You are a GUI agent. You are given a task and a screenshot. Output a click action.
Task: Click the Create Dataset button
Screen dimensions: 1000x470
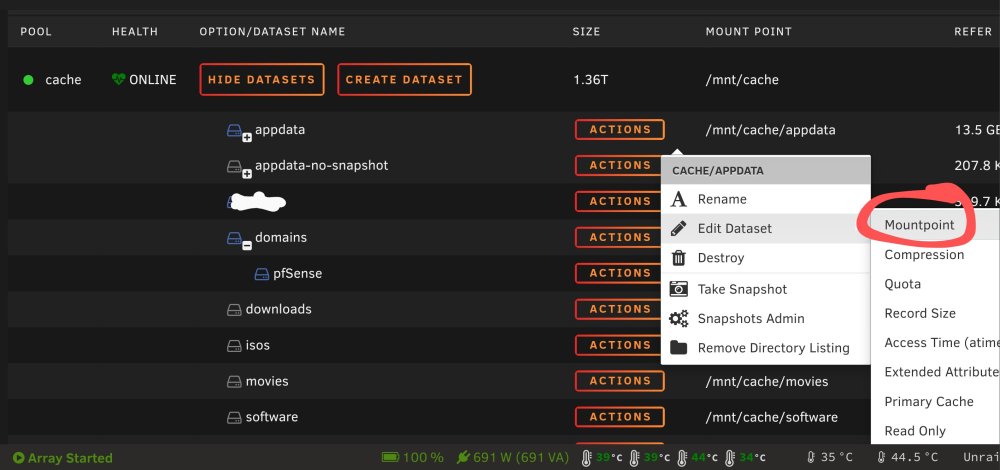tap(404, 80)
